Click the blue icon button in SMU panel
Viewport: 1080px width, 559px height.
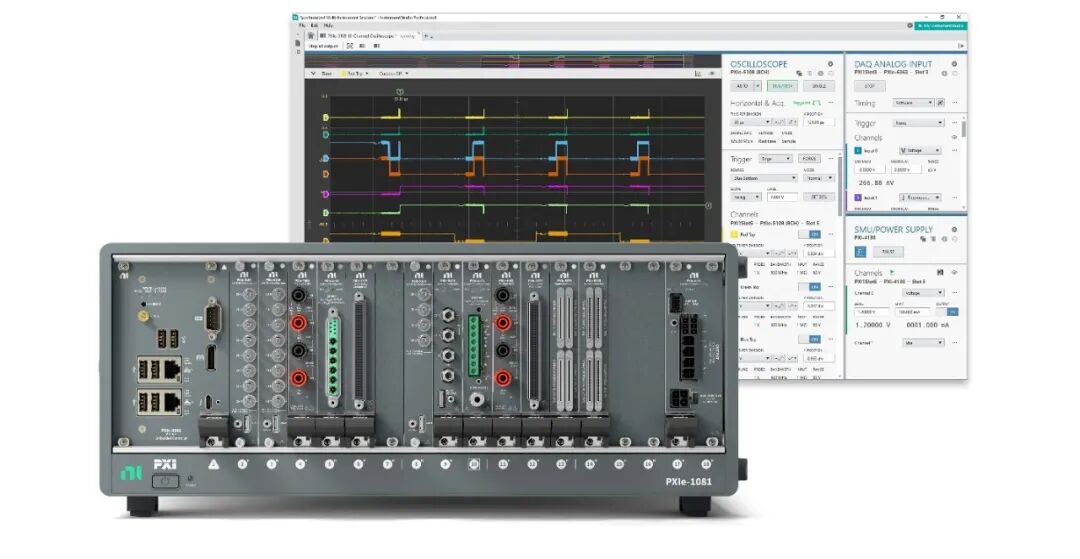(860, 252)
